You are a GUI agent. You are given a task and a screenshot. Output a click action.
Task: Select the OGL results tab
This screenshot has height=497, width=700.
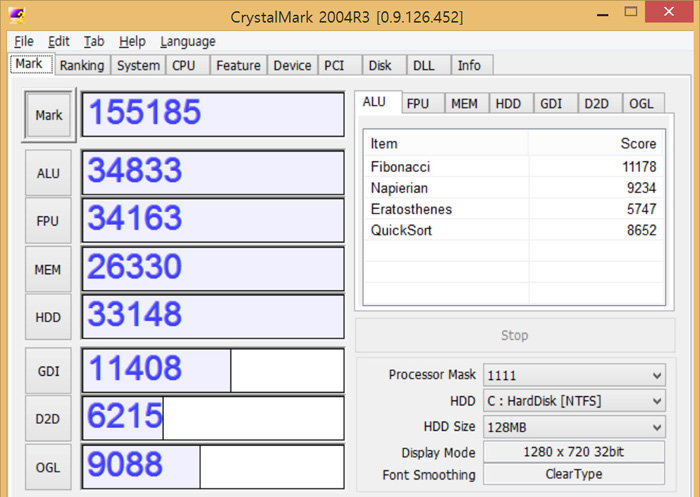(641, 103)
